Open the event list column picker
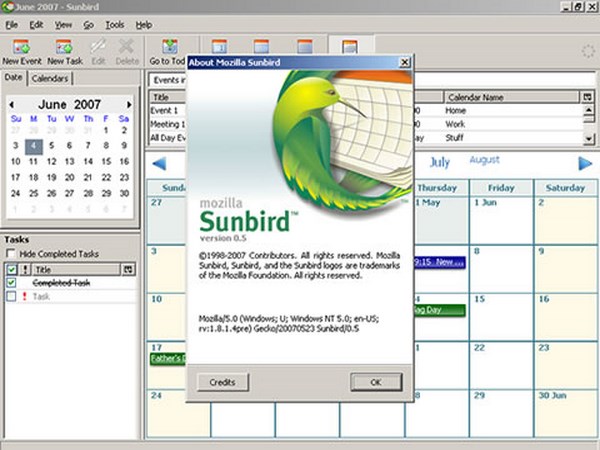 coord(587,97)
